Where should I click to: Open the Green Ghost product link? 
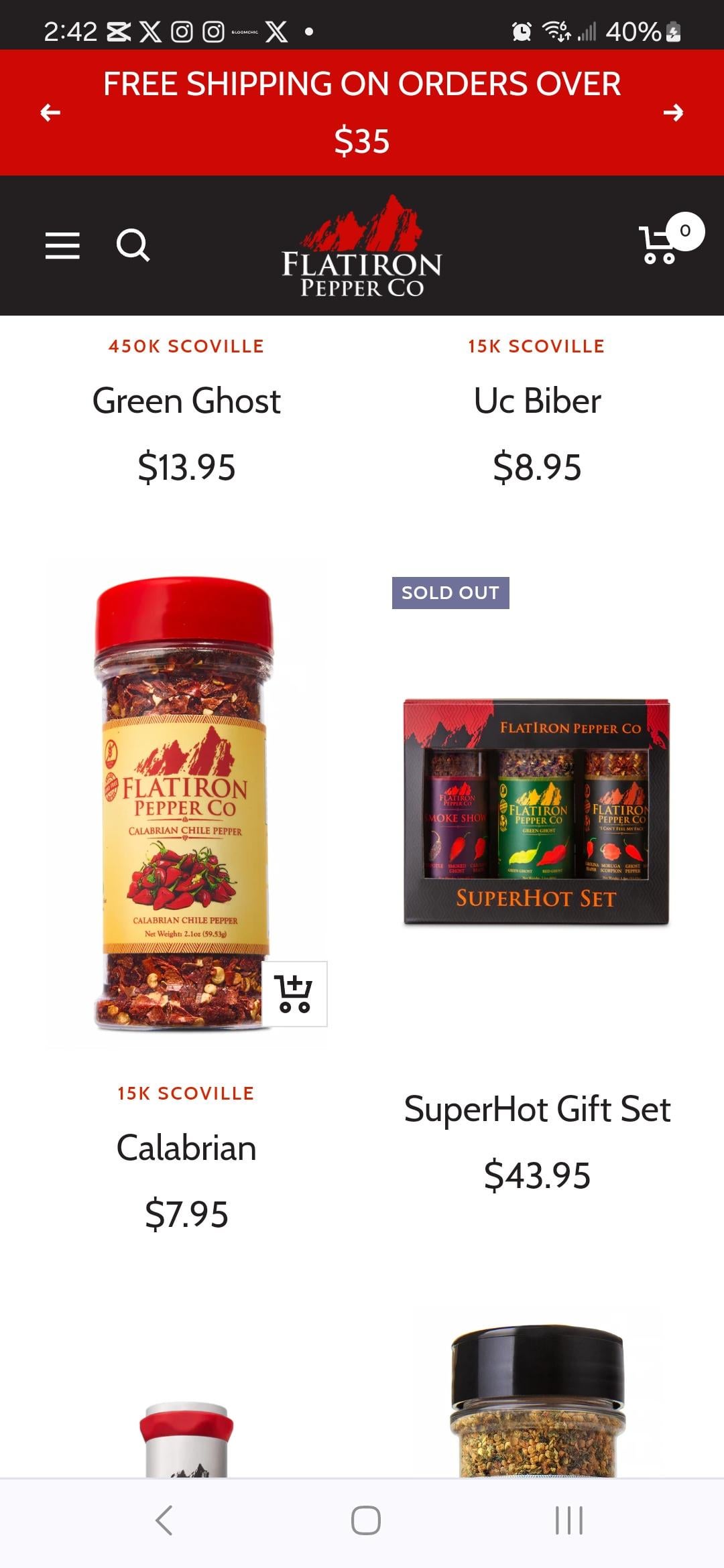(186, 401)
